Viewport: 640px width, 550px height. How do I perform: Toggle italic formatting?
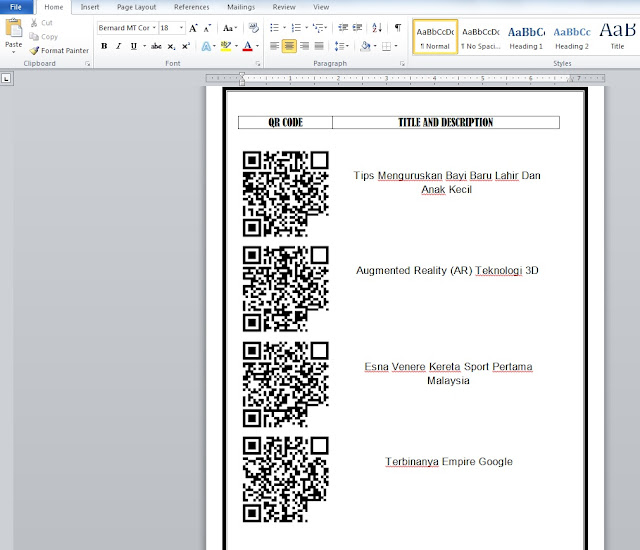coord(119,46)
